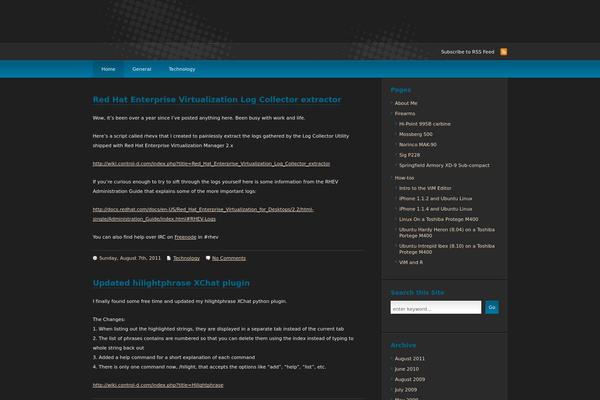Open the docs.redhat.com RHEV Logs link
This screenshot has width=600, height=400.
(x=203, y=214)
